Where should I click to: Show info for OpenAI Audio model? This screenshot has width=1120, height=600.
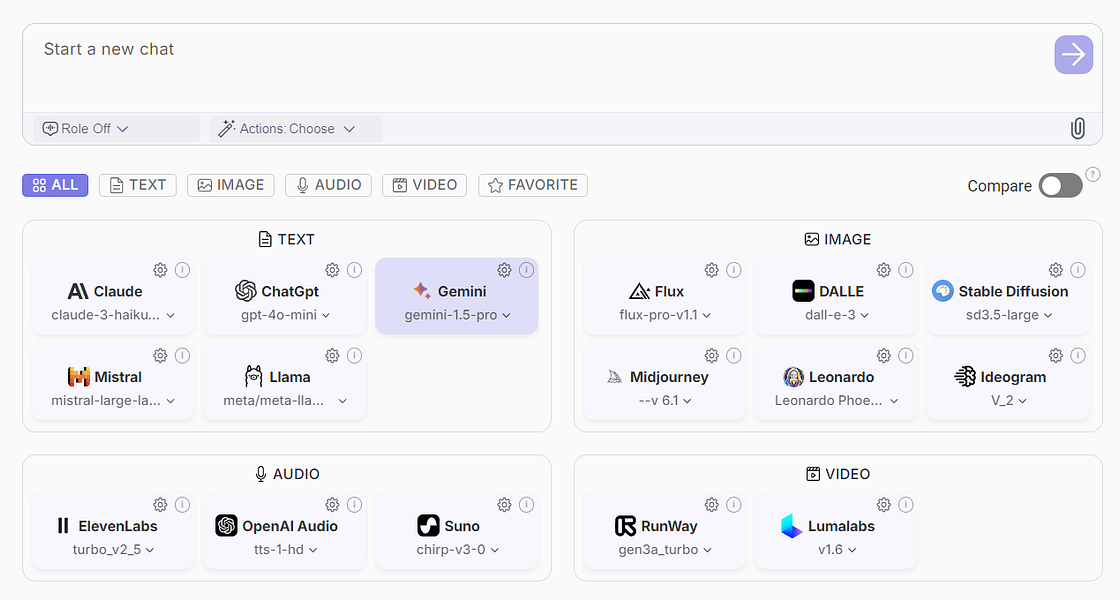point(354,505)
